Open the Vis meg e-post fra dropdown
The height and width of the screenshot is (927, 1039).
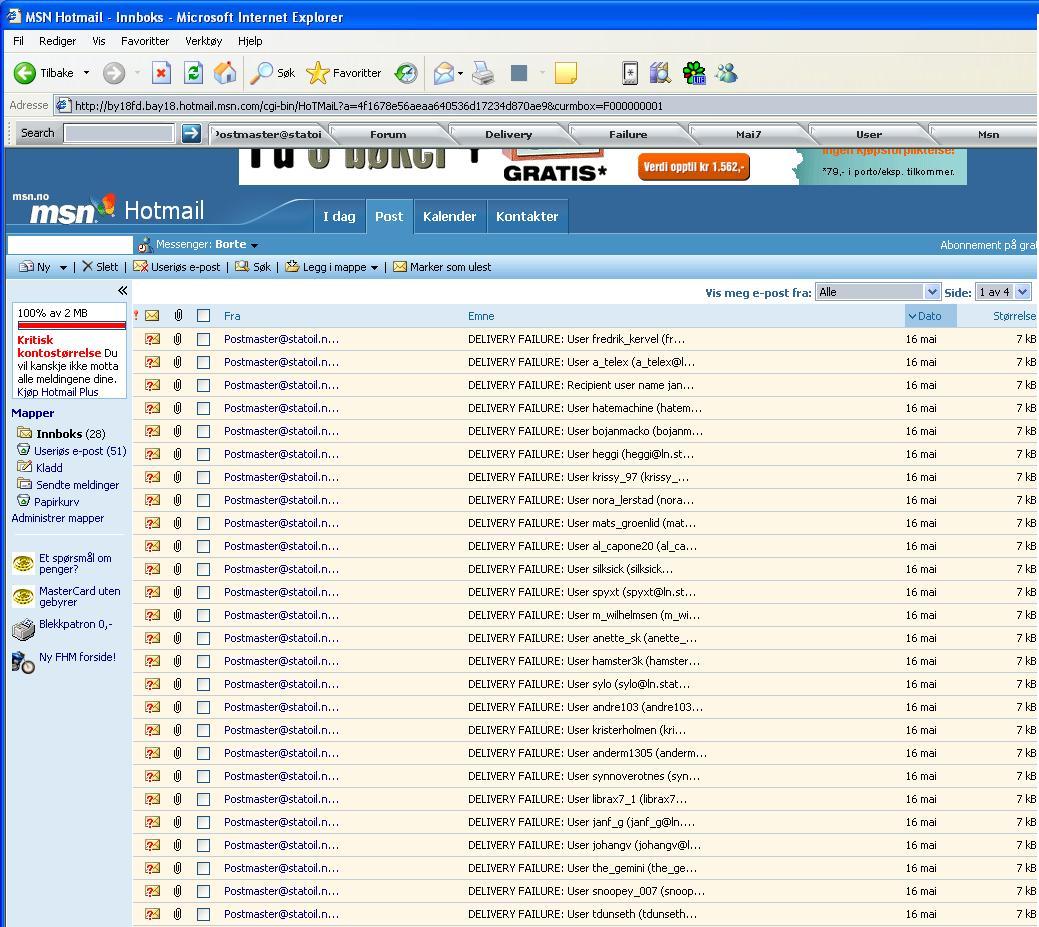point(877,292)
